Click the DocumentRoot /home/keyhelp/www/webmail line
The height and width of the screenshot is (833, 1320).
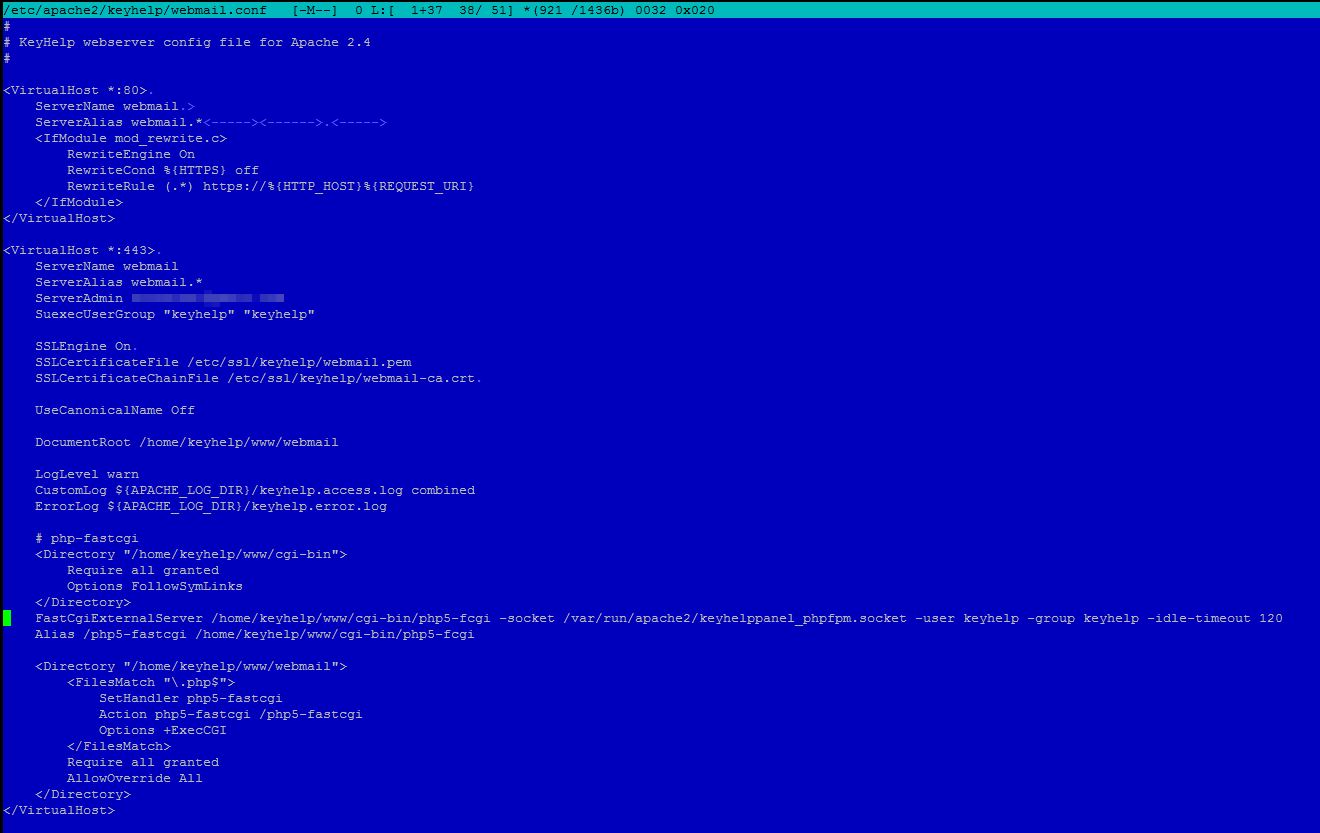click(x=186, y=442)
